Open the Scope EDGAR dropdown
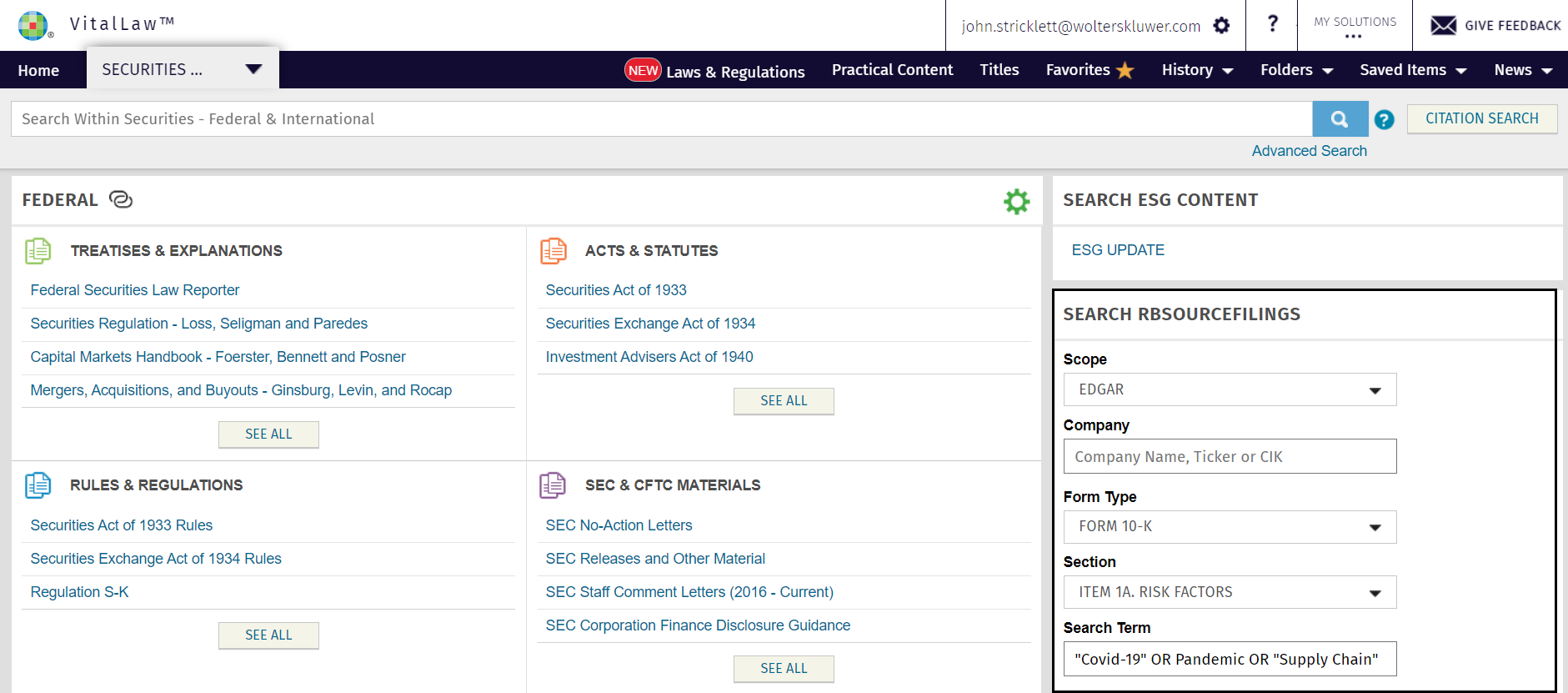This screenshot has height=693, width=1568. tap(1230, 389)
